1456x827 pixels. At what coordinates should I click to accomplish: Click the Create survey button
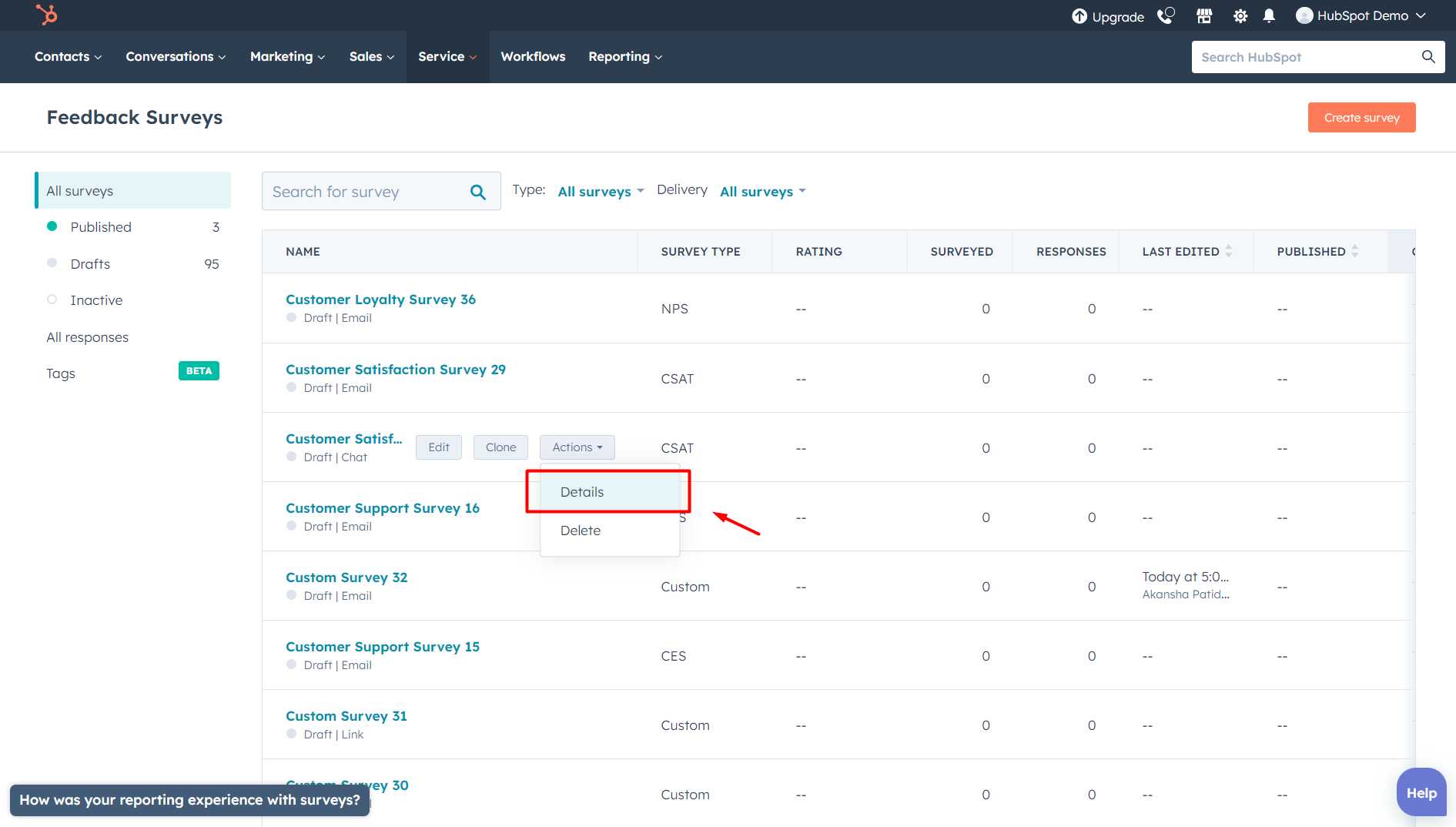(1361, 118)
